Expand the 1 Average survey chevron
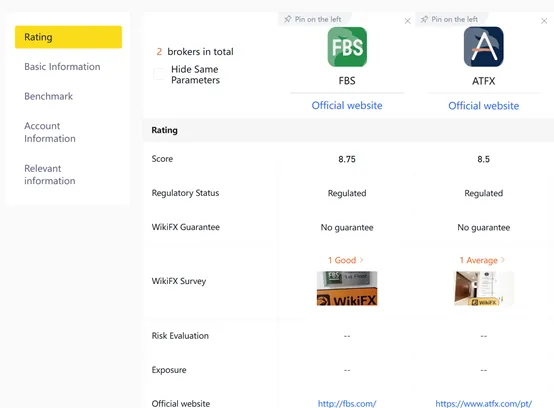Image resolution: width=554 pixels, height=408 pixels. (502, 260)
